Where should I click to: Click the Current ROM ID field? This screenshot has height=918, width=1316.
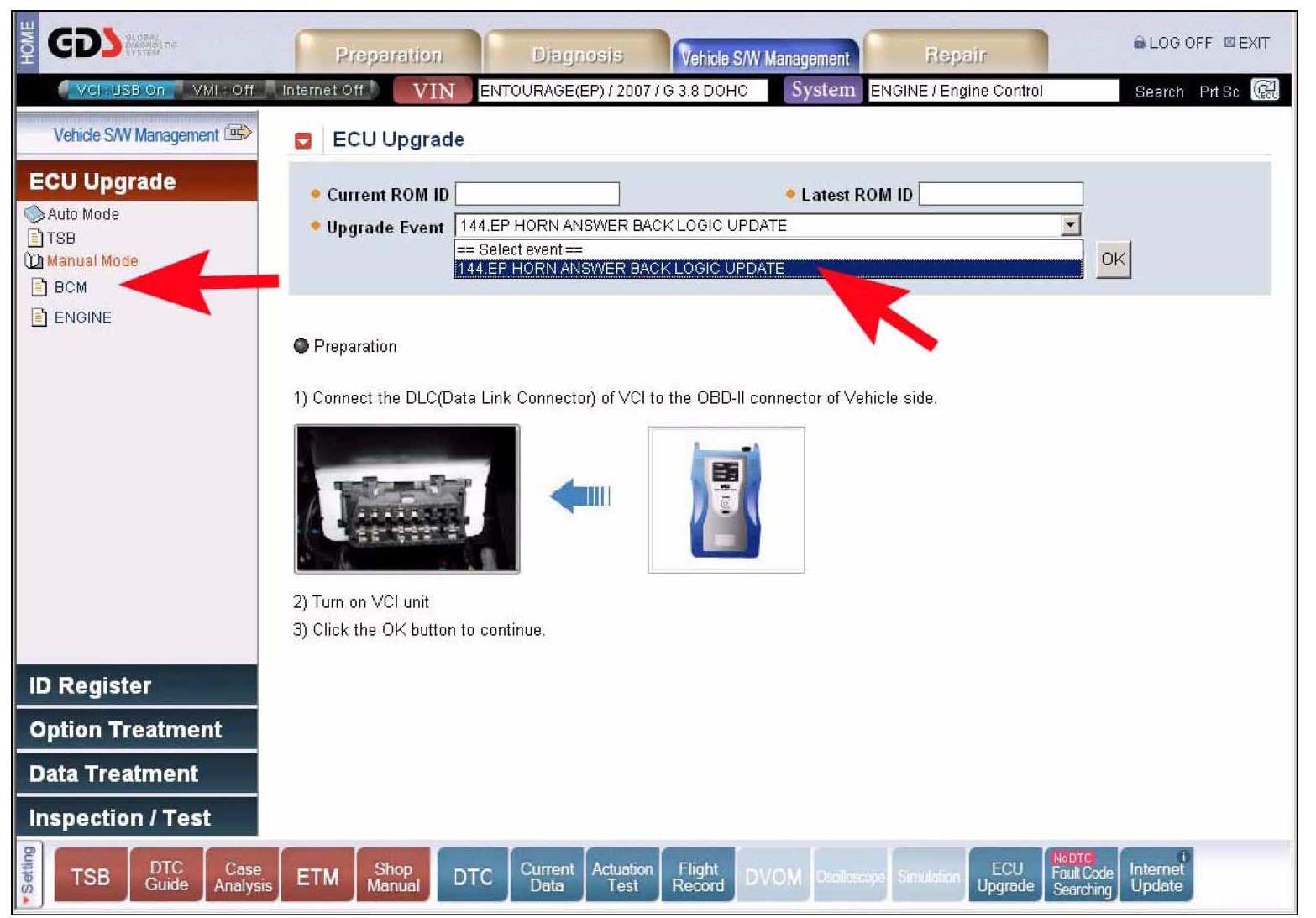[x=537, y=194]
